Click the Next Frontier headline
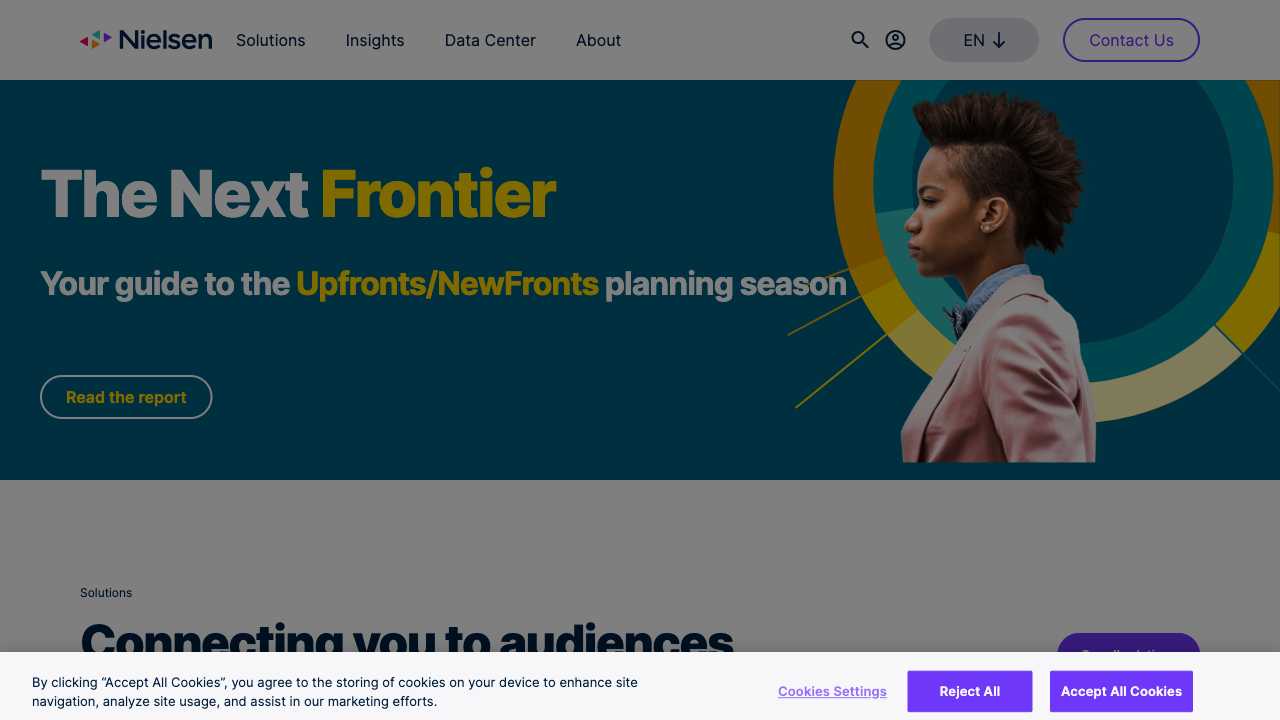This screenshot has height=720, width=1280. point(297,194)
